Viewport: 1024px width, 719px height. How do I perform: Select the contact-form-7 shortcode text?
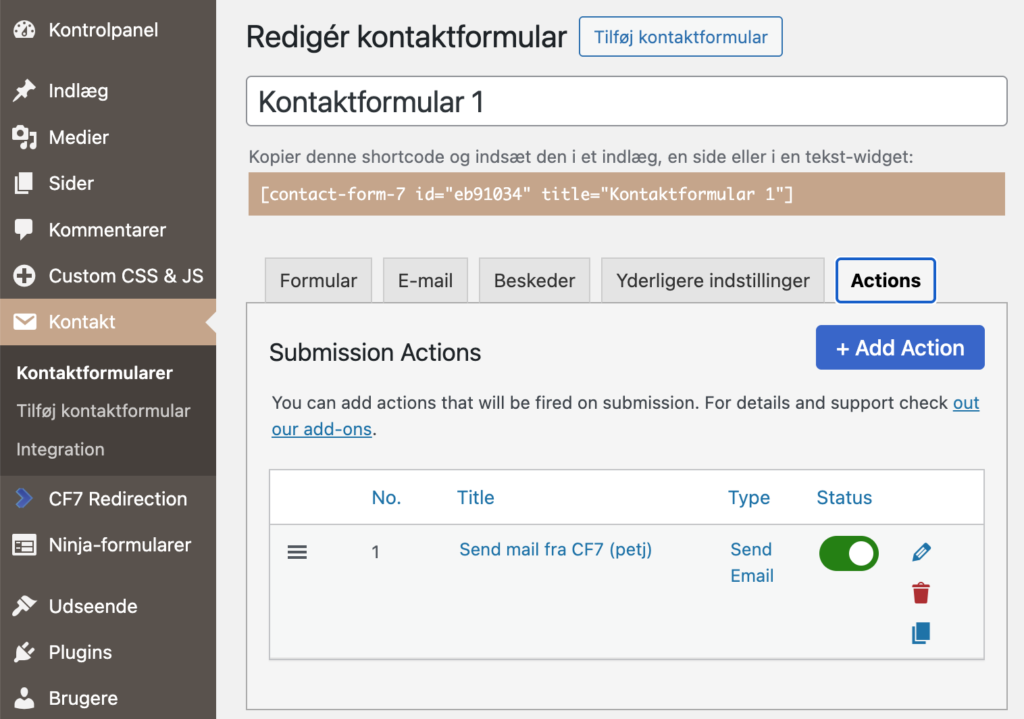526,194
